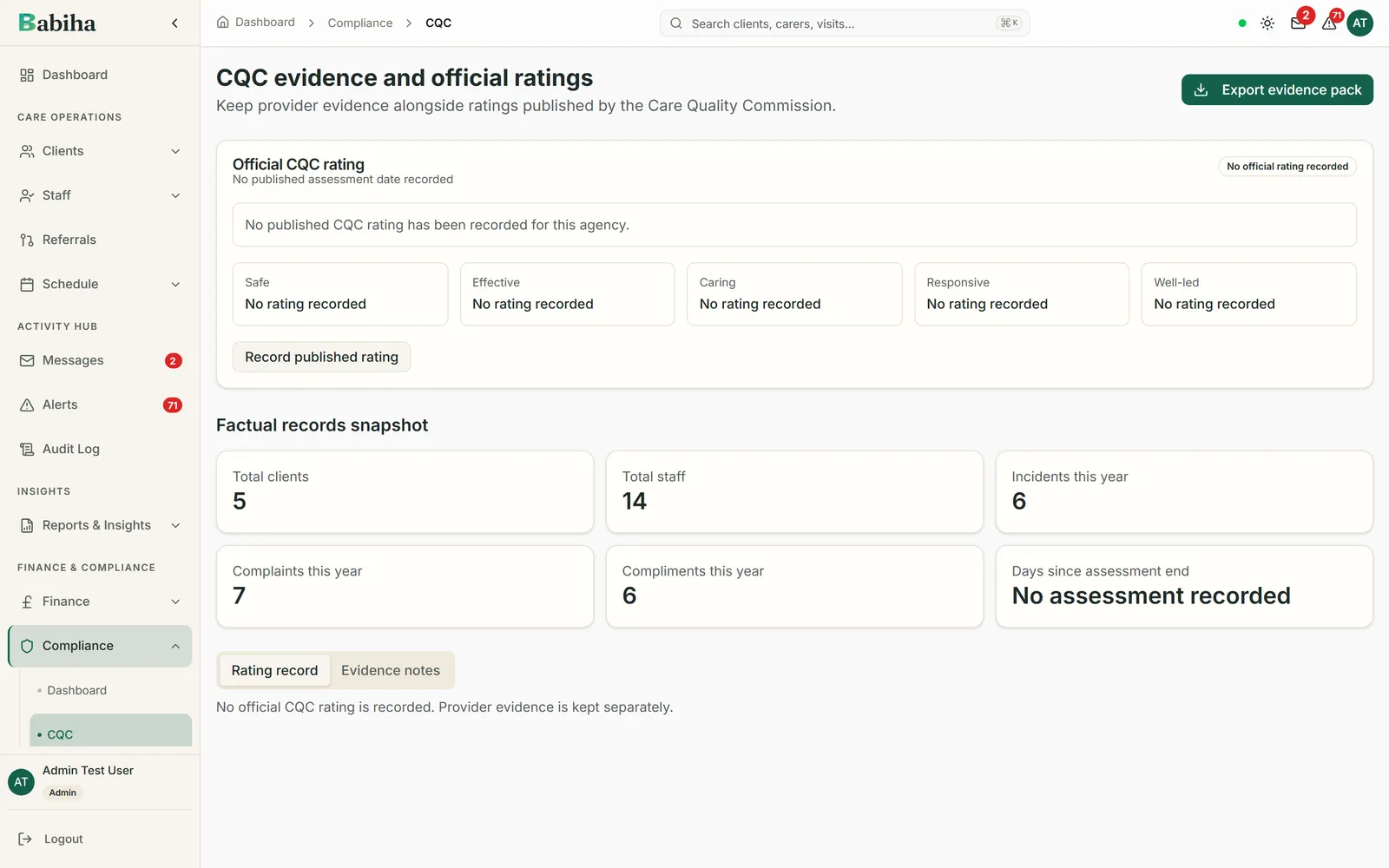The height and width of the screenshot is (868, 1389).
Task: Click the ⌘K shortcut hint in search
Action: point(1009,23)
